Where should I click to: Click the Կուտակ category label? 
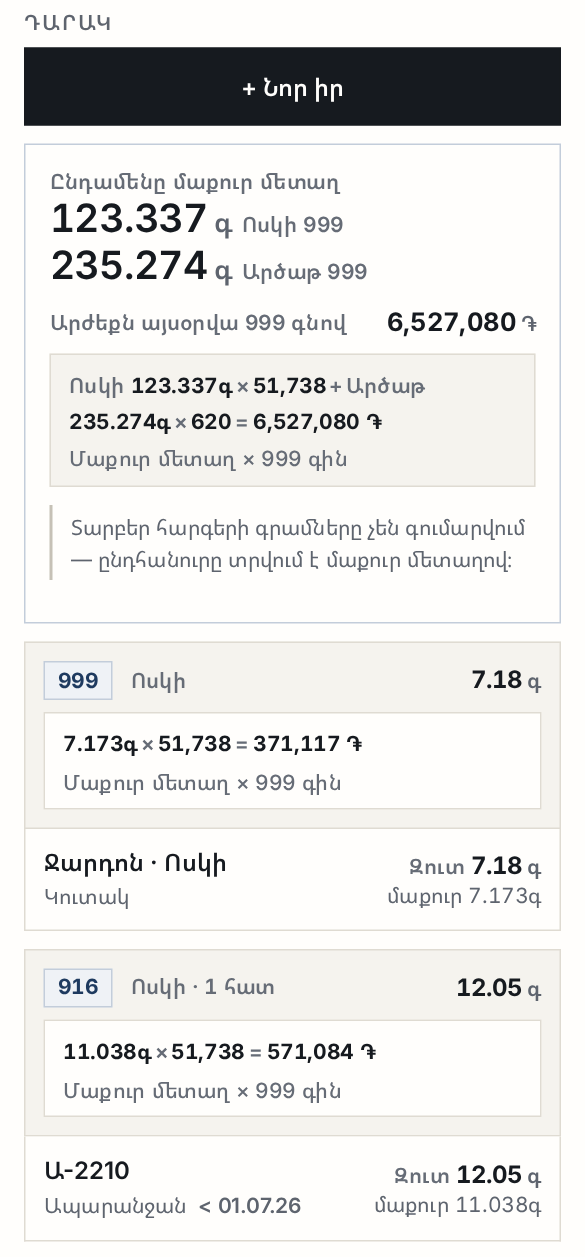click(87, 897)
